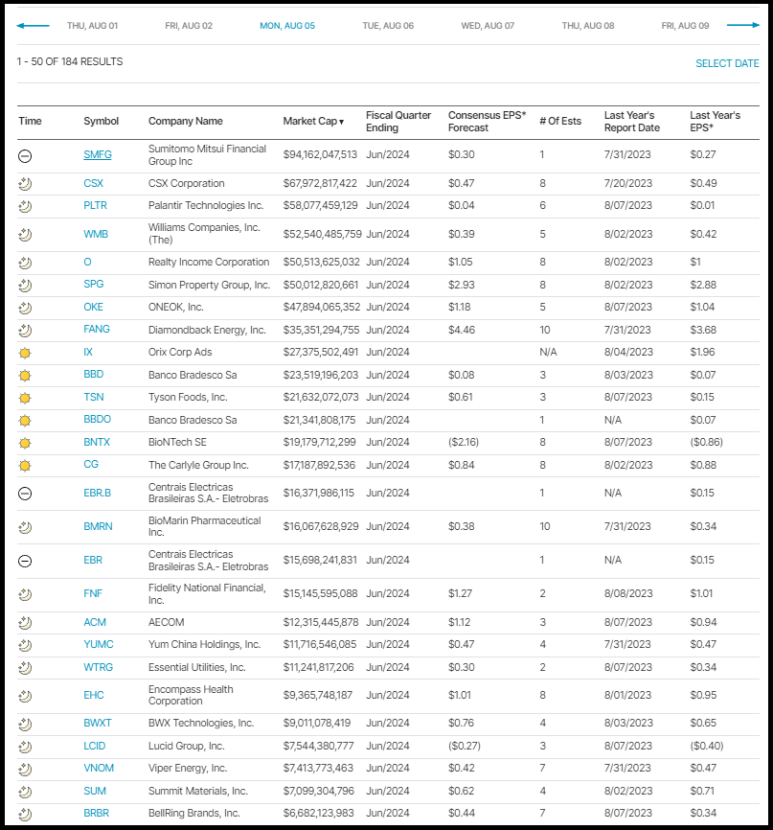
Task: Click the moon icon in the ACM row
Action: (25, 623)
